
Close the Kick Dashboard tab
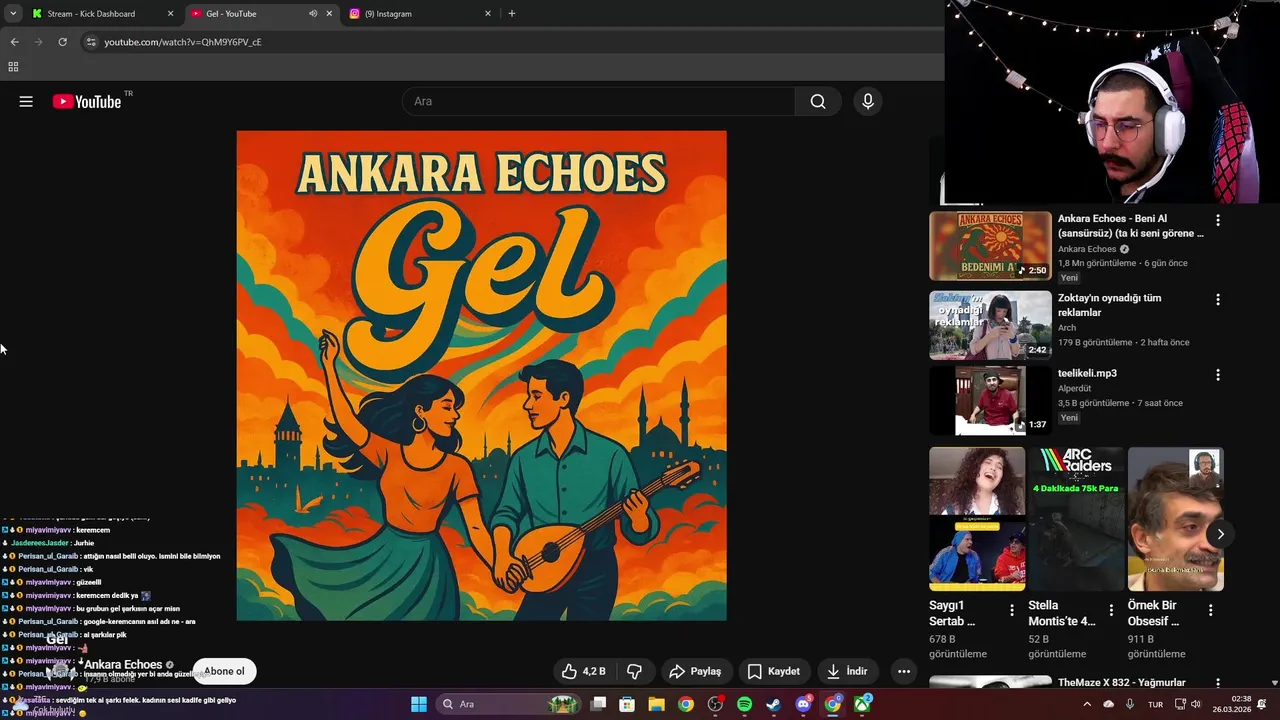click(x=170, y=14)
